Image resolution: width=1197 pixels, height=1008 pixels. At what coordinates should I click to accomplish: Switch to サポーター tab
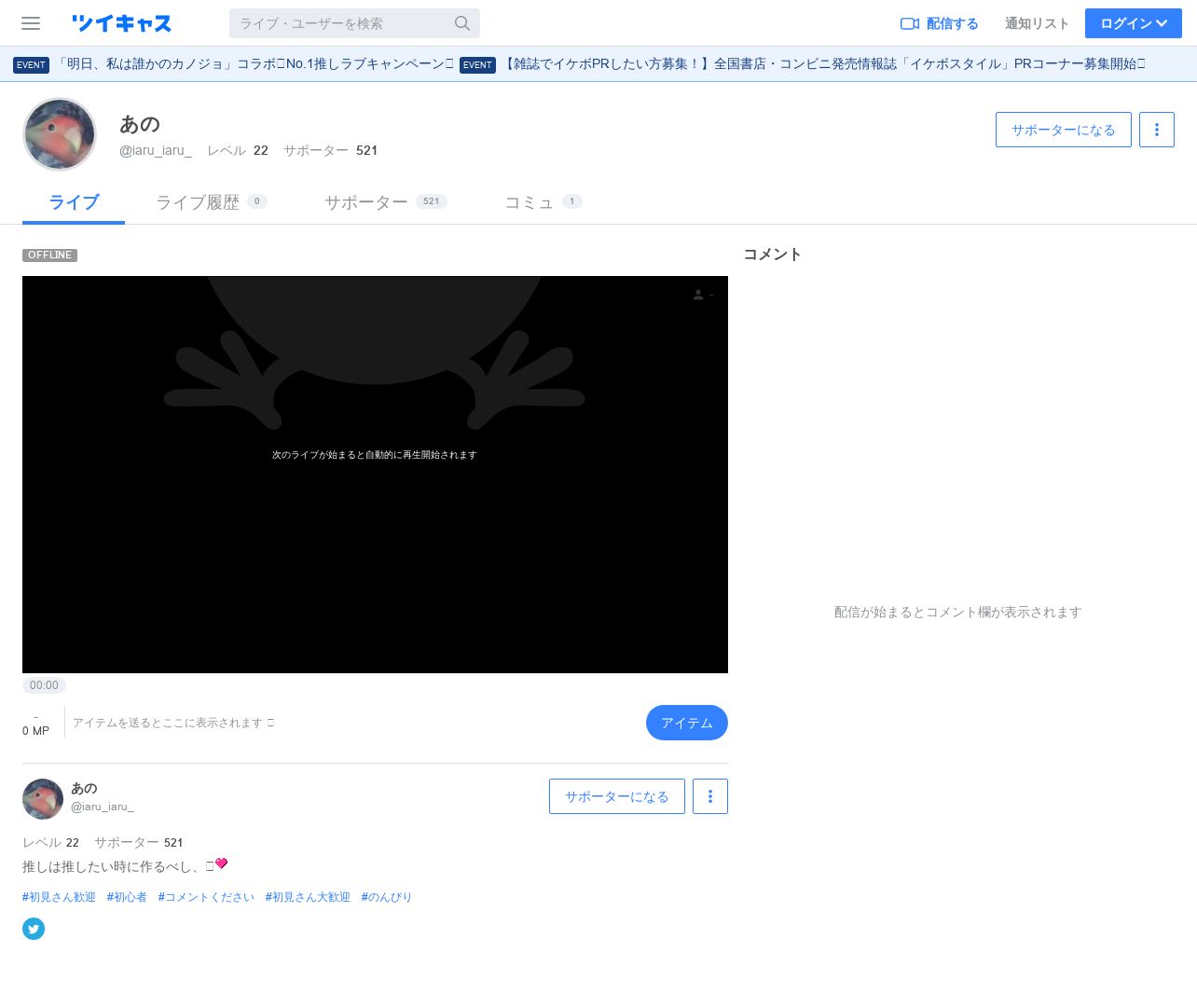[385, 202]
